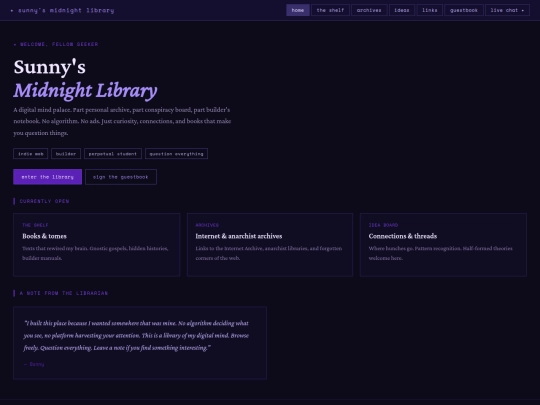Screen dimensions: 540x405
Task: Switch to the ideas page
Action: (x=402, y=10)
